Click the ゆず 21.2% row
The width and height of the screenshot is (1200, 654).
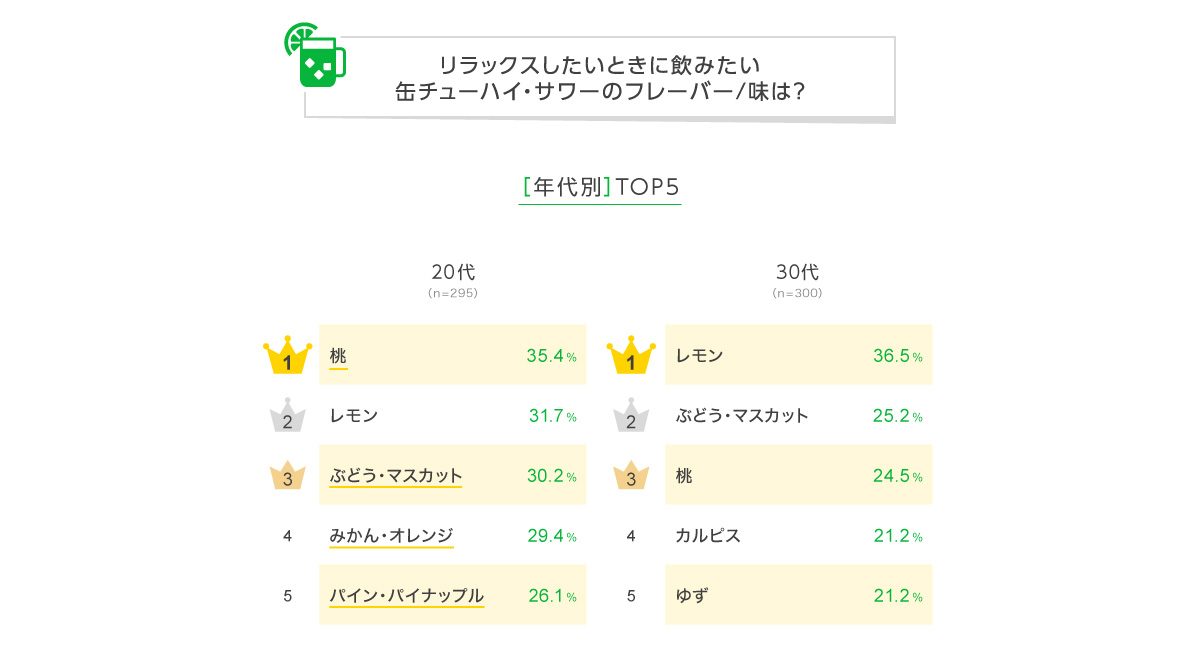coord(798,595)
